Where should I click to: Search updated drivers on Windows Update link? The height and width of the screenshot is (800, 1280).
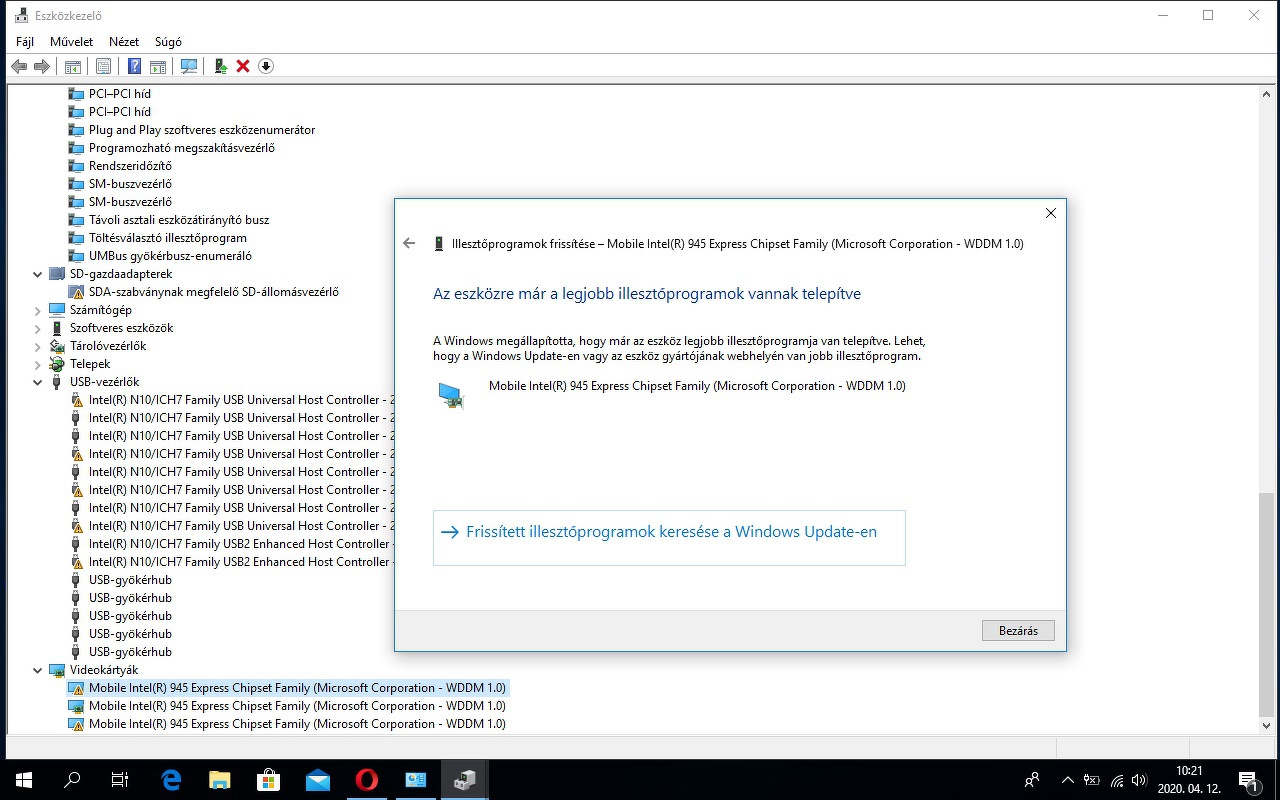pos(669,538)
